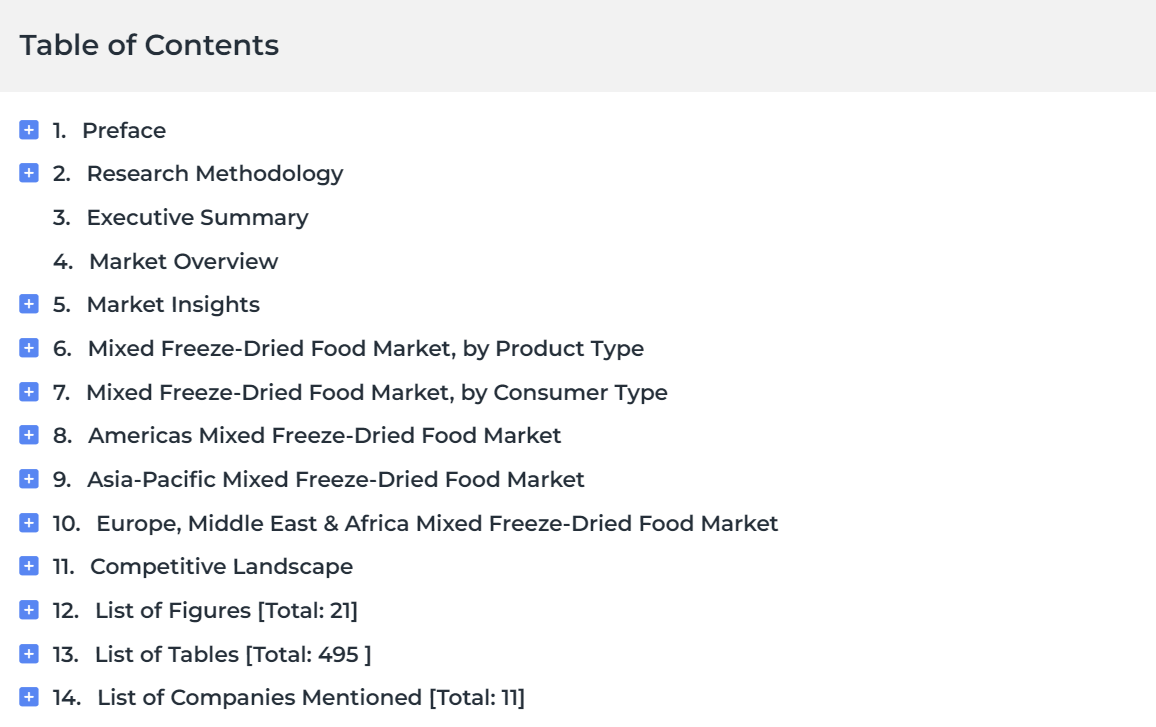Select Asia-Pacific Mixed Freeze-Dried Food Market text

[x=335, y=479]
